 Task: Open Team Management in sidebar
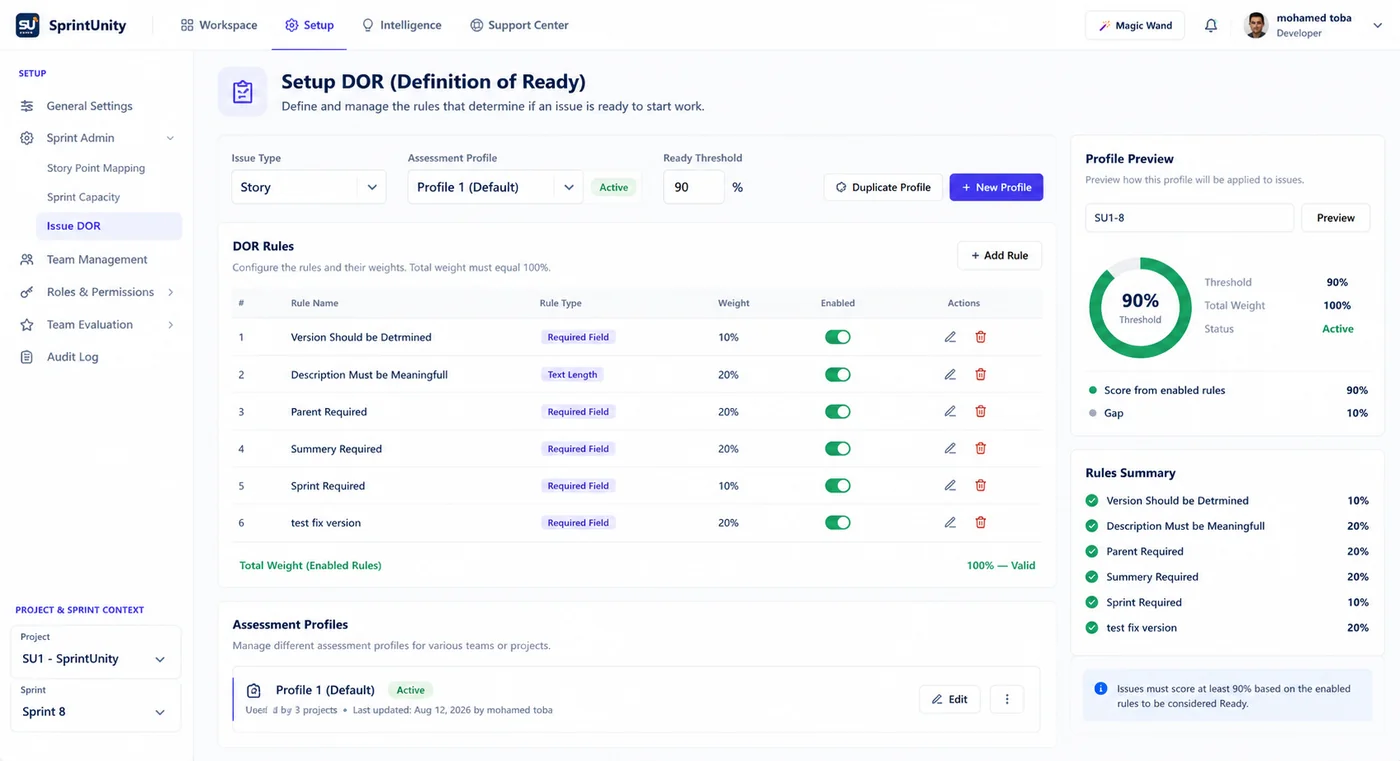point(97,259)
